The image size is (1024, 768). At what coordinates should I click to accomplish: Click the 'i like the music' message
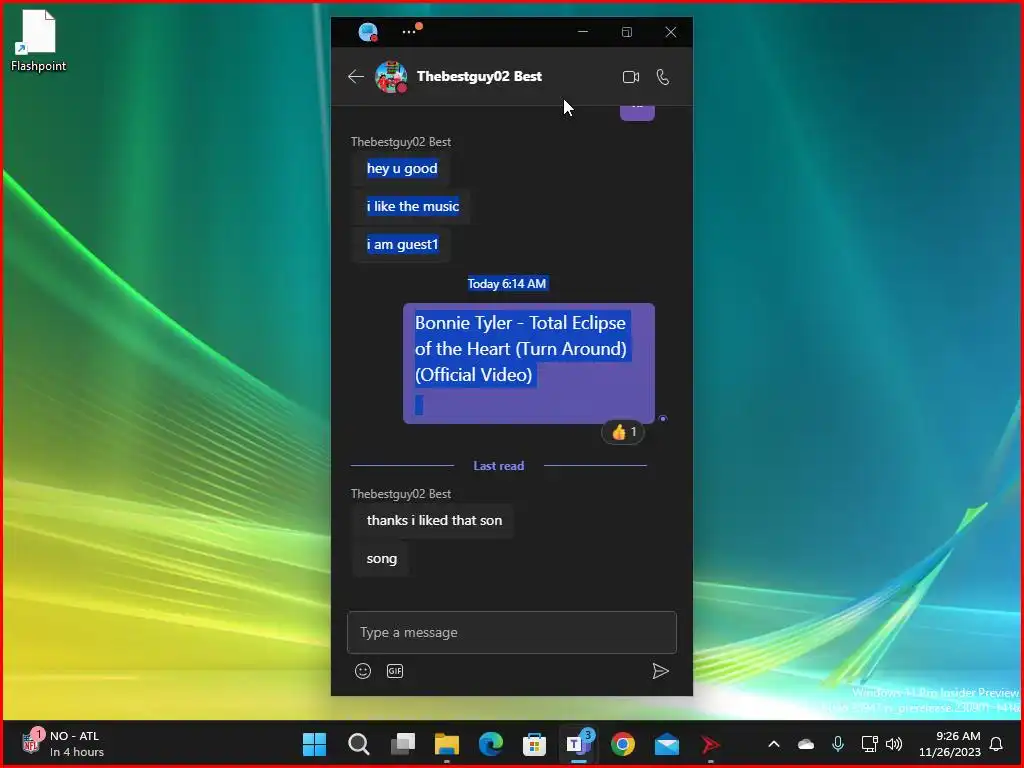(x=413, y=206)
